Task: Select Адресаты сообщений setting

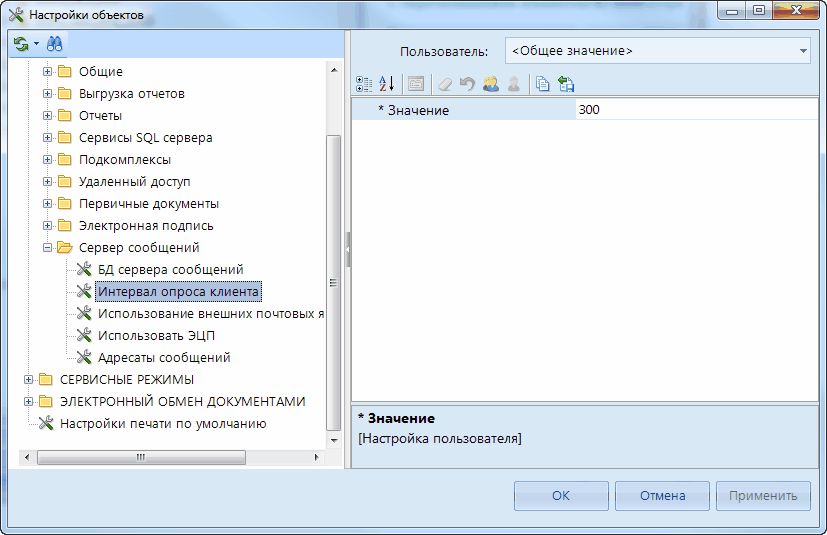Action: [x=164, y=358]
